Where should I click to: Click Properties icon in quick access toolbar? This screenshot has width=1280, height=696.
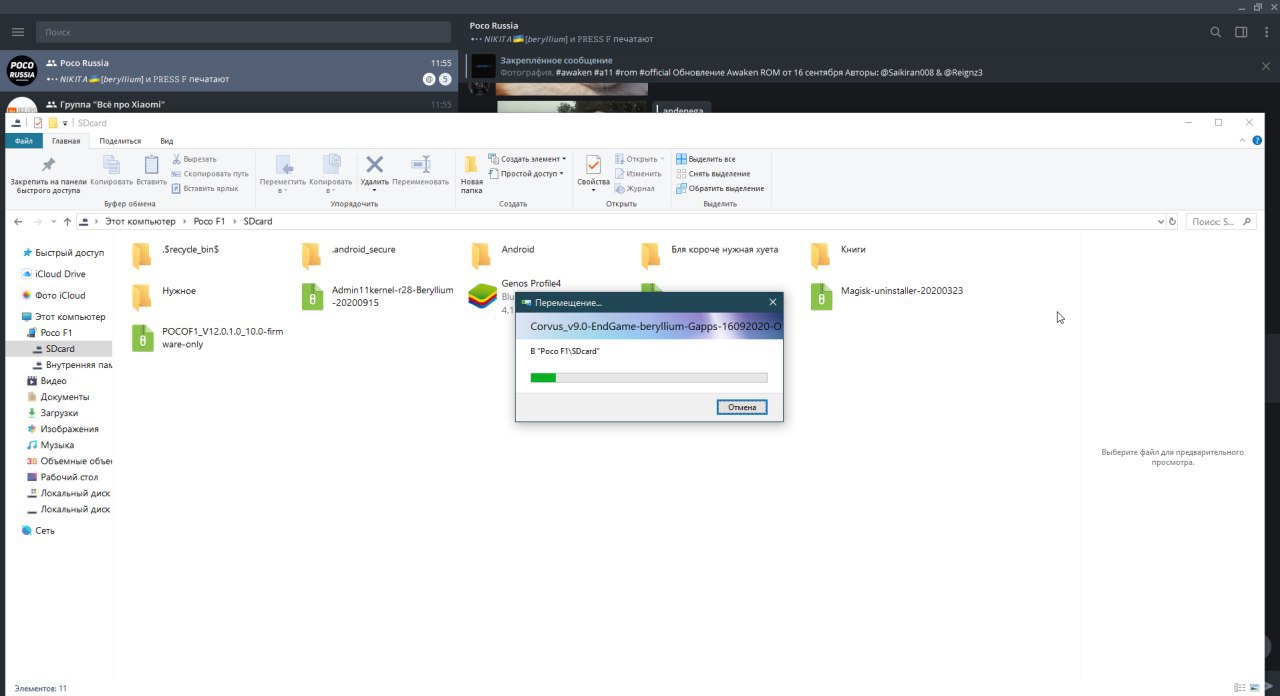38,123
